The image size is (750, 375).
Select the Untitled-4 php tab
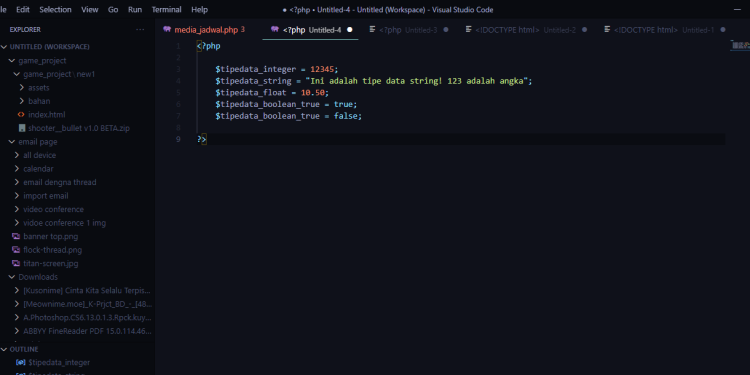click(310, 30)
